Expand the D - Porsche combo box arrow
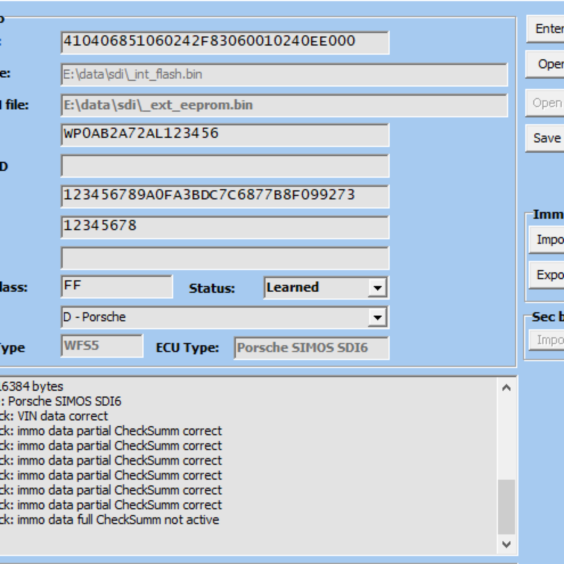 point(377,317)
